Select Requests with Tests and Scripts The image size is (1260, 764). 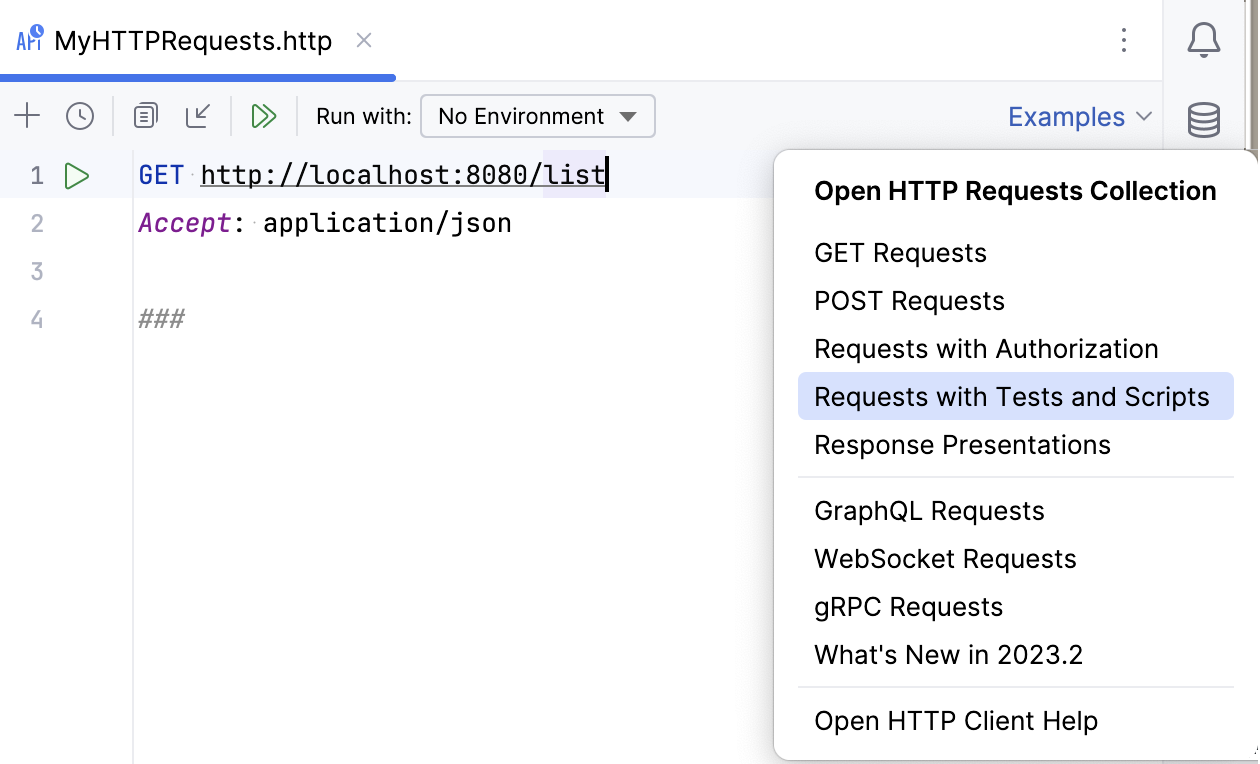pyautogui.click(x=1012, y=397)
